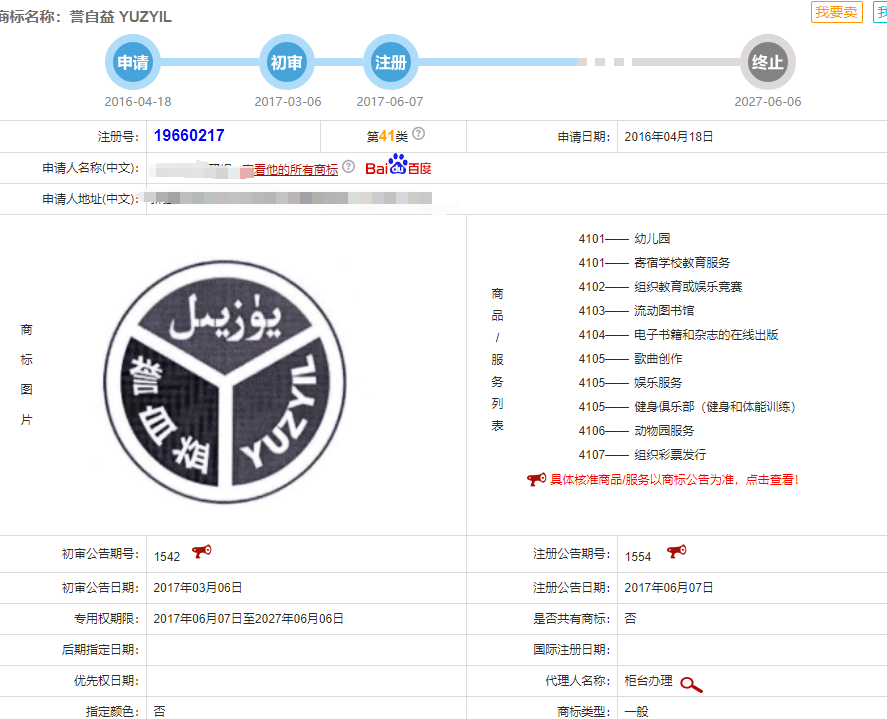Click the help icon after the applicant's trademarks link
This screenshot has width=887, height=719.
[x=348, y=166]
